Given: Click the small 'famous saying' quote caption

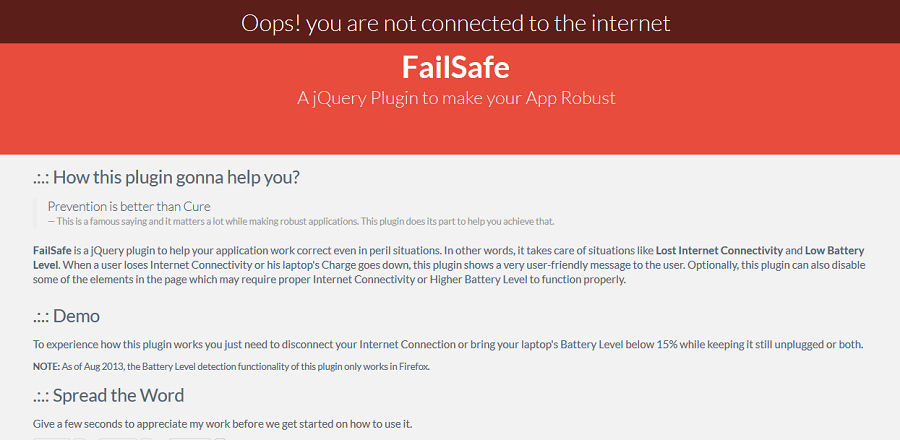Looking at the screenshot, I should [300, 221].
